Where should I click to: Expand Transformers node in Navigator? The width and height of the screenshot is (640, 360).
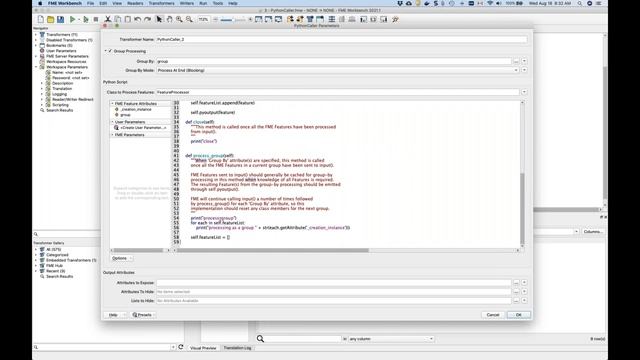(36, 35)
